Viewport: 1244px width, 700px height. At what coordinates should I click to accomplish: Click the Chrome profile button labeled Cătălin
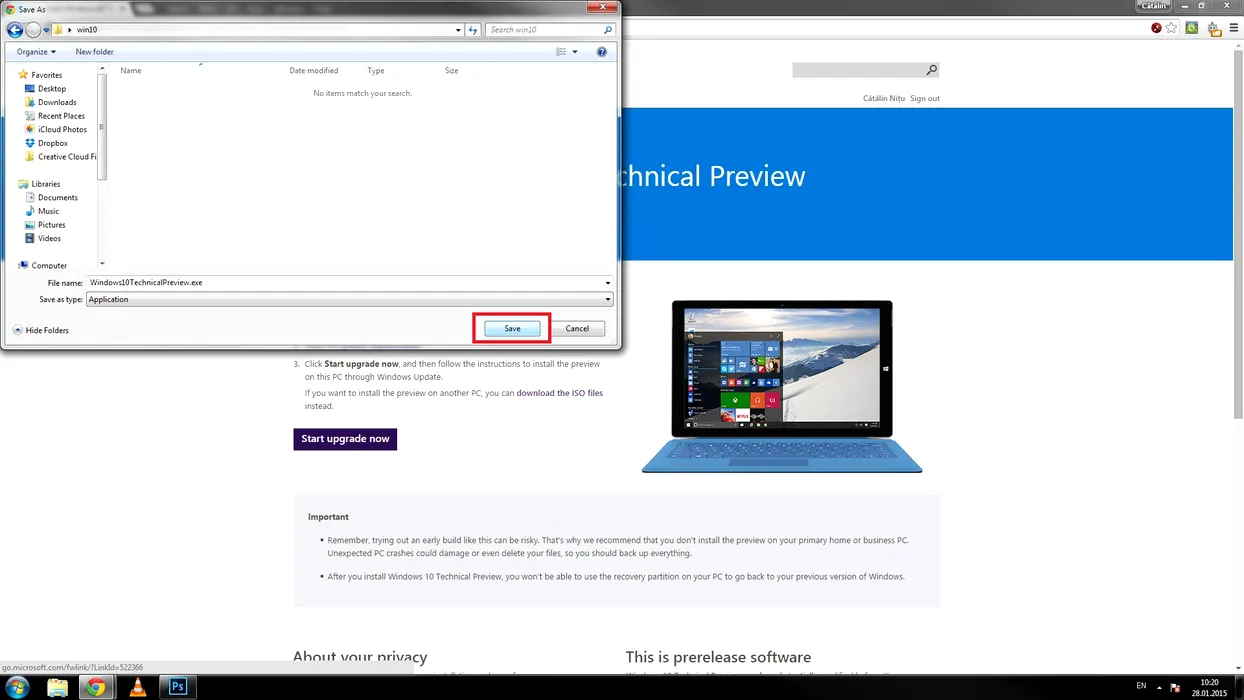click(1154, 6)
